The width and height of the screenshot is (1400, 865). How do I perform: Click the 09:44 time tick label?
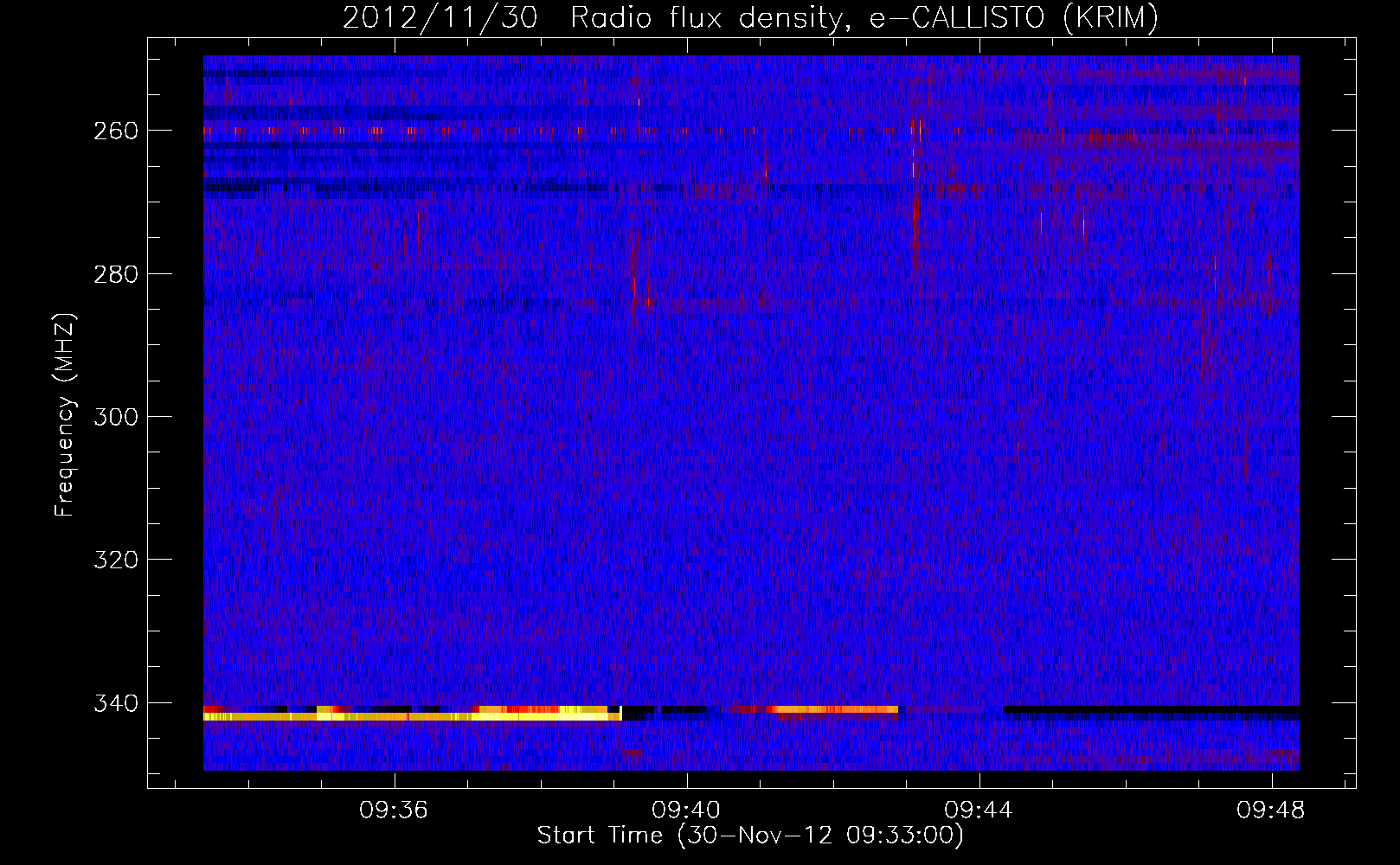tap(979, 811)
